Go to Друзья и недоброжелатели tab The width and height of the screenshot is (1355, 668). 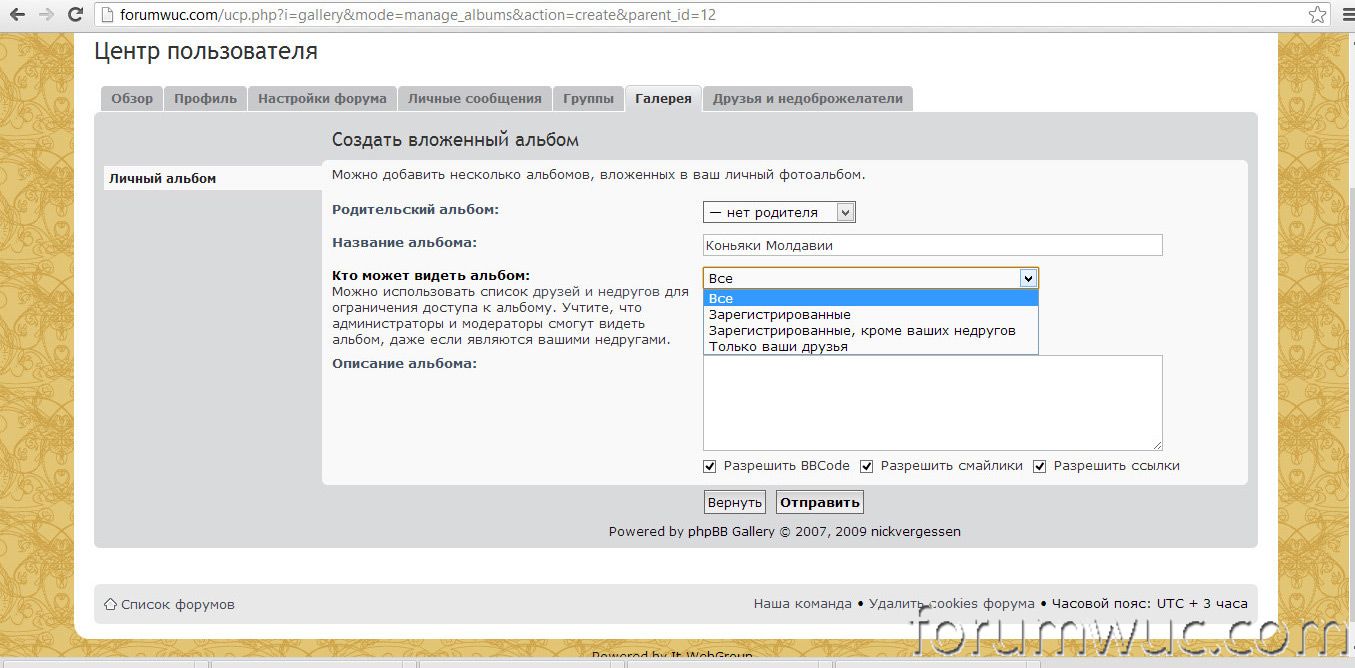(x=807, y=98)
